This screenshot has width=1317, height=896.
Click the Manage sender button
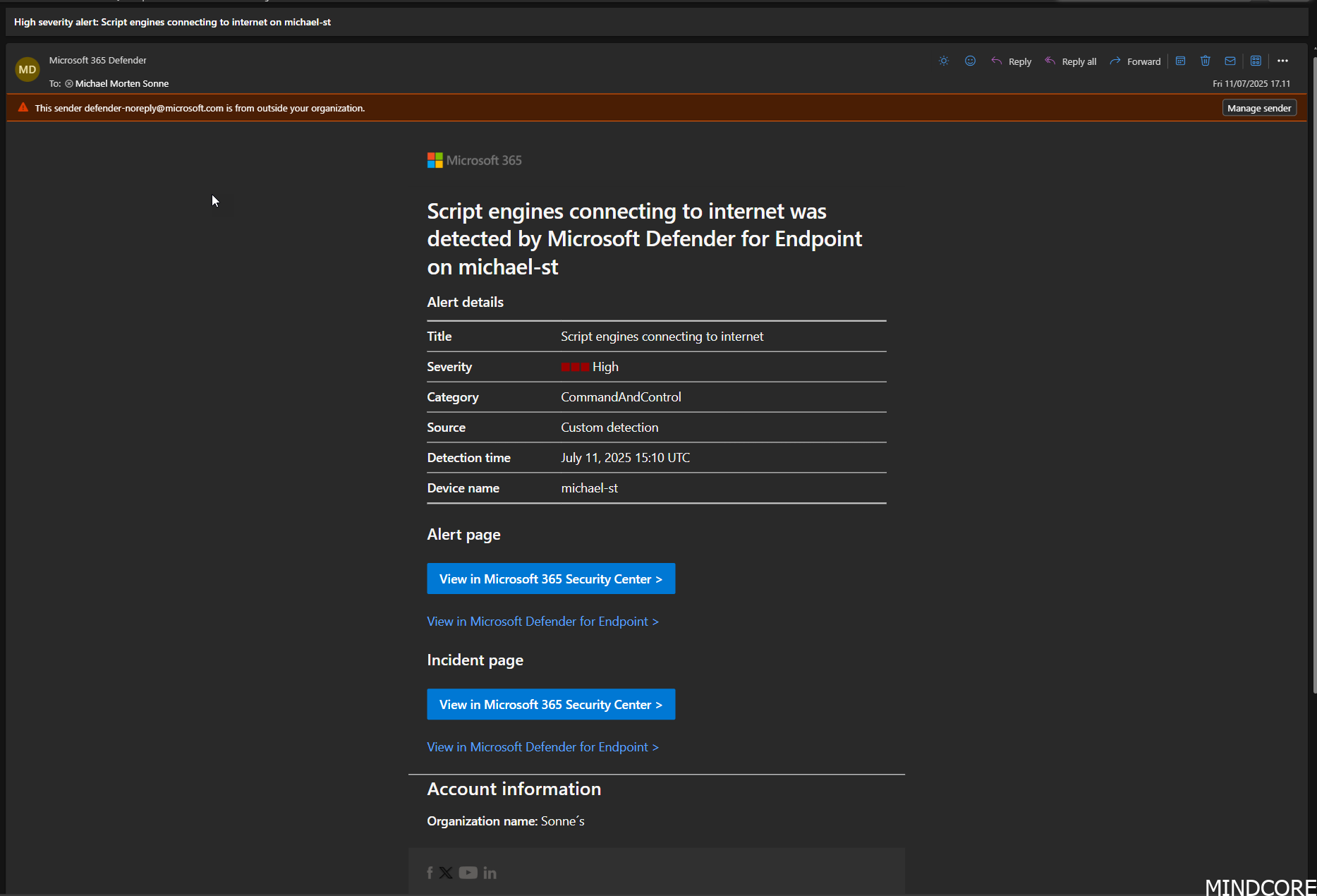pyautogui.click(x=1259, y=108)
